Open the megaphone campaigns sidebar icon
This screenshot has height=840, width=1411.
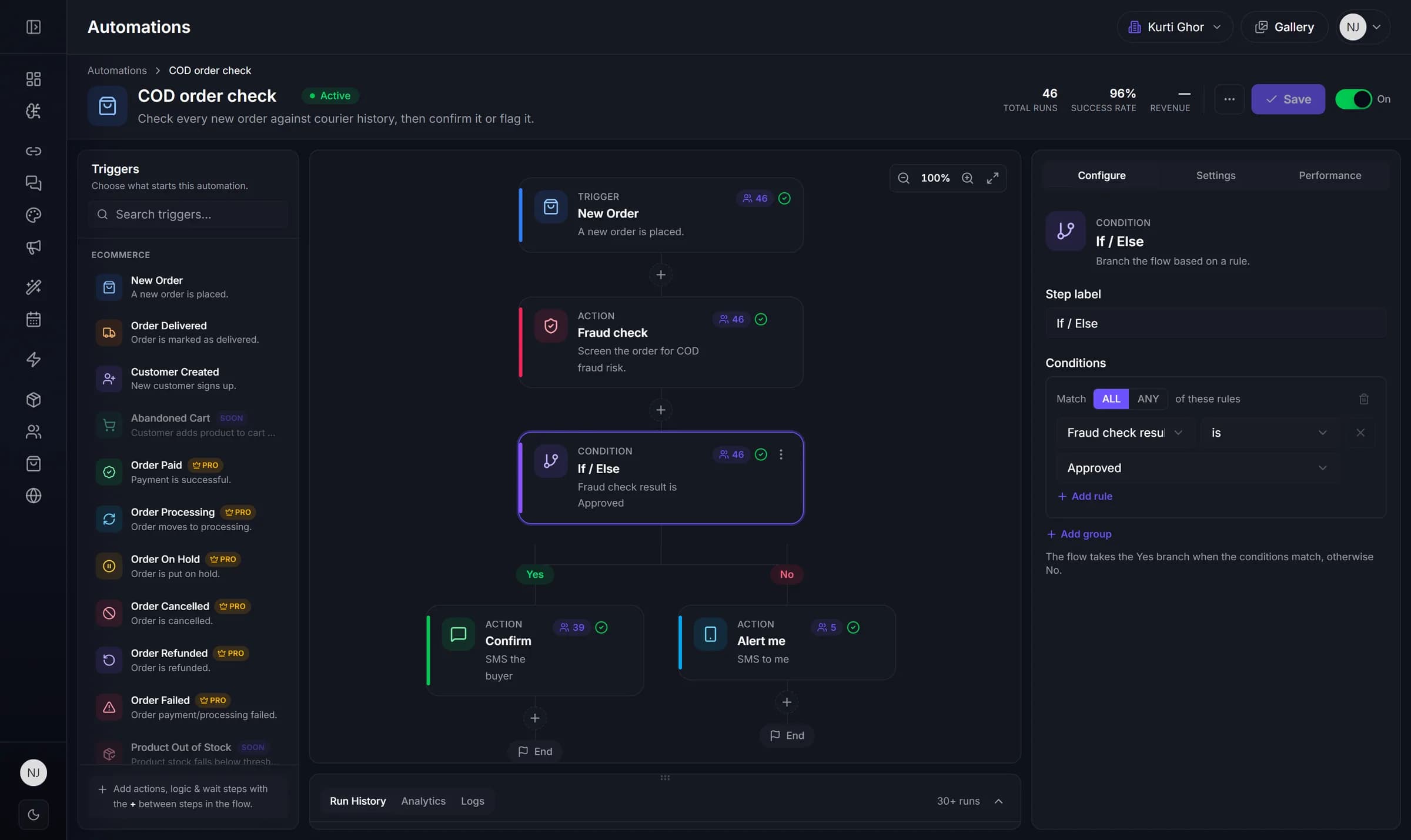[x=34, y=247]
